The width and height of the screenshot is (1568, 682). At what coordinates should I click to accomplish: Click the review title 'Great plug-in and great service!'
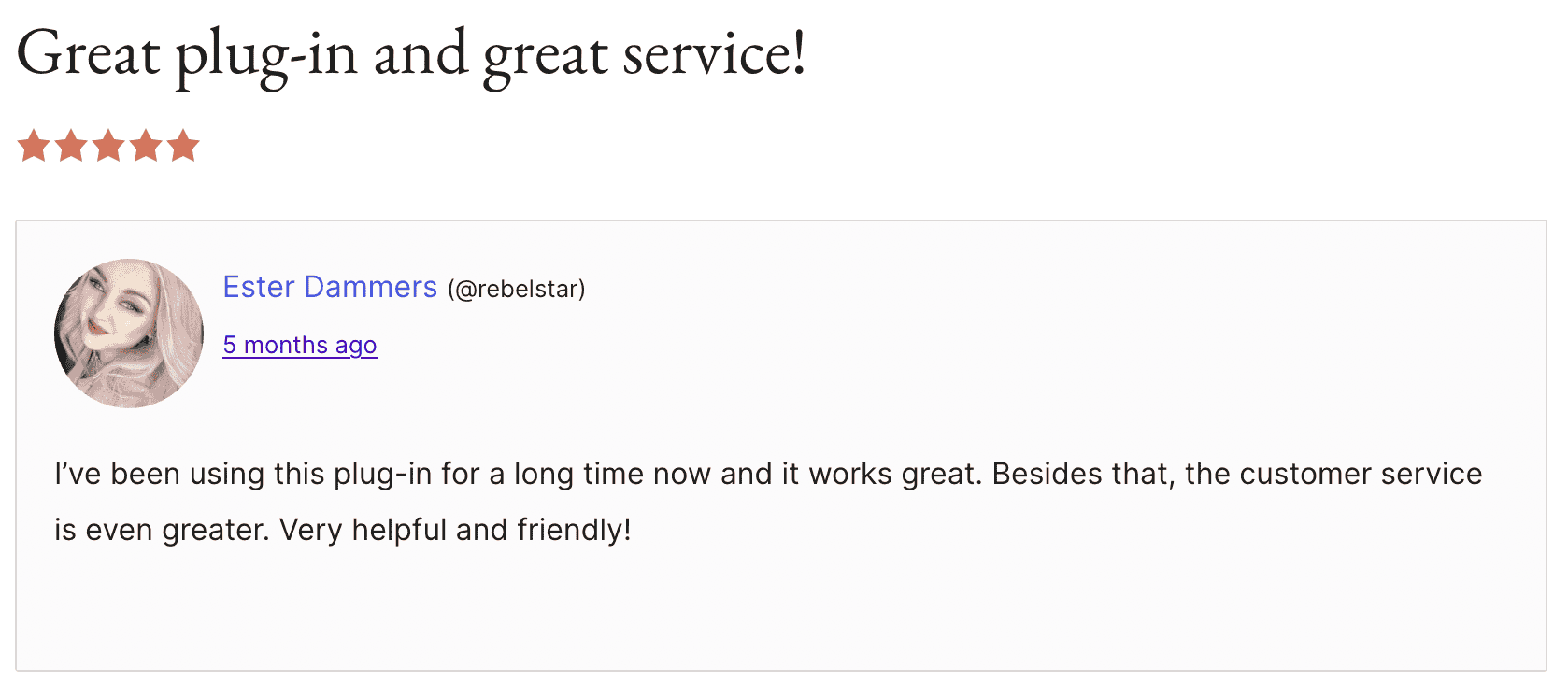[x=411, y=54]
